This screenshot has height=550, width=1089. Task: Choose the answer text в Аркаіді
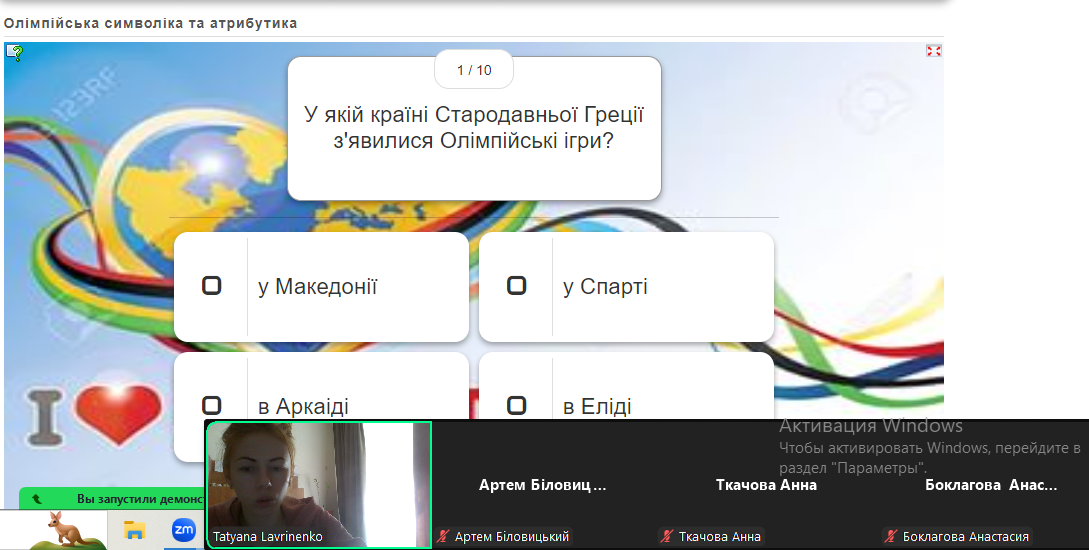(x=303, y=406)
